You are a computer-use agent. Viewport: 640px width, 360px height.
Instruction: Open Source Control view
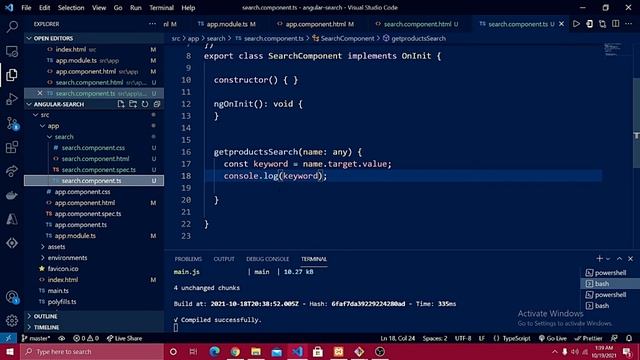12,123
